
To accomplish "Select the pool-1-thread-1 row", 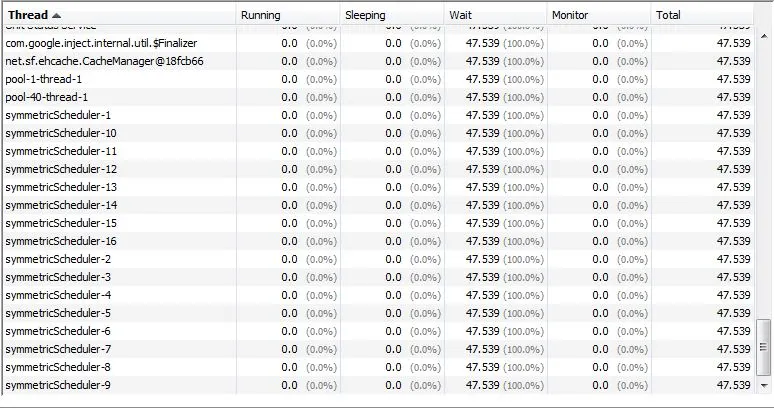I will (44, 79).
